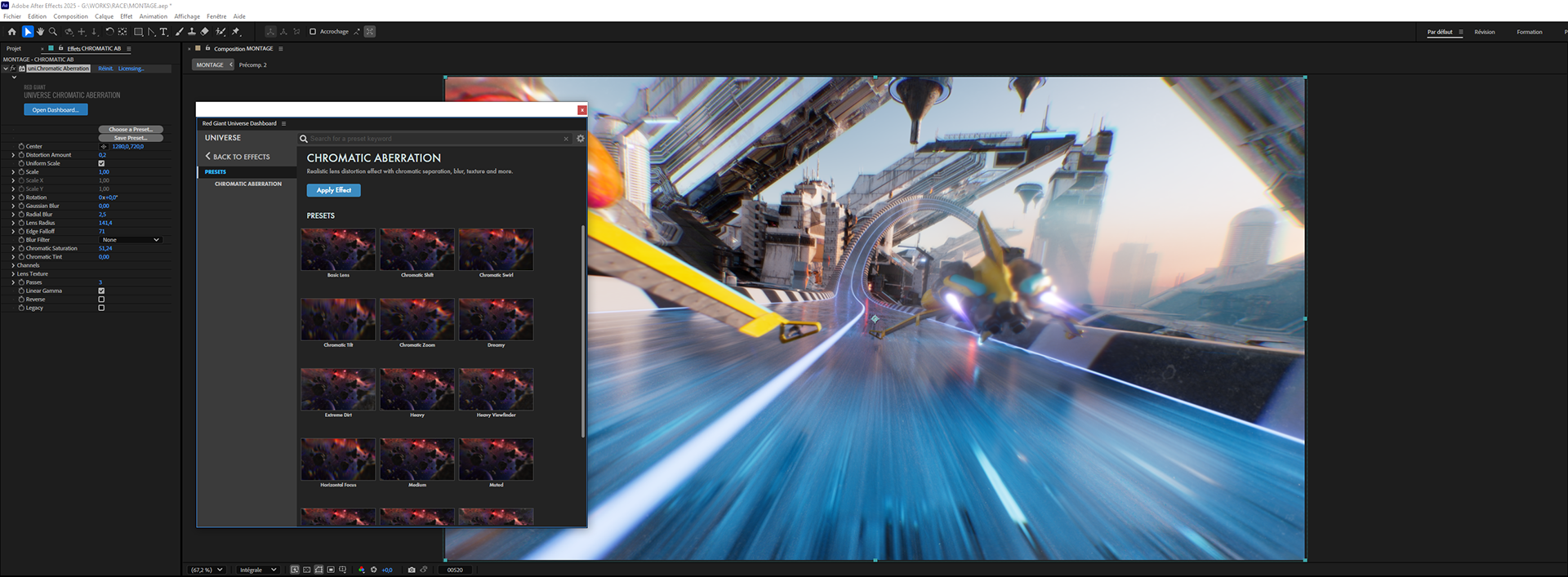
Task: Click the Réinit. reset link
Action: point(106,69)
